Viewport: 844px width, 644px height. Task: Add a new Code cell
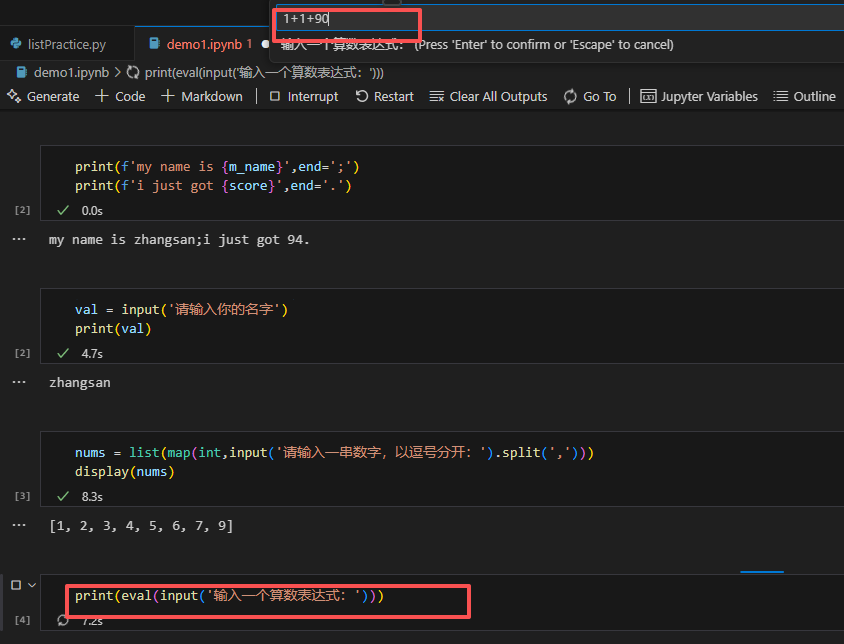[120, 96]
